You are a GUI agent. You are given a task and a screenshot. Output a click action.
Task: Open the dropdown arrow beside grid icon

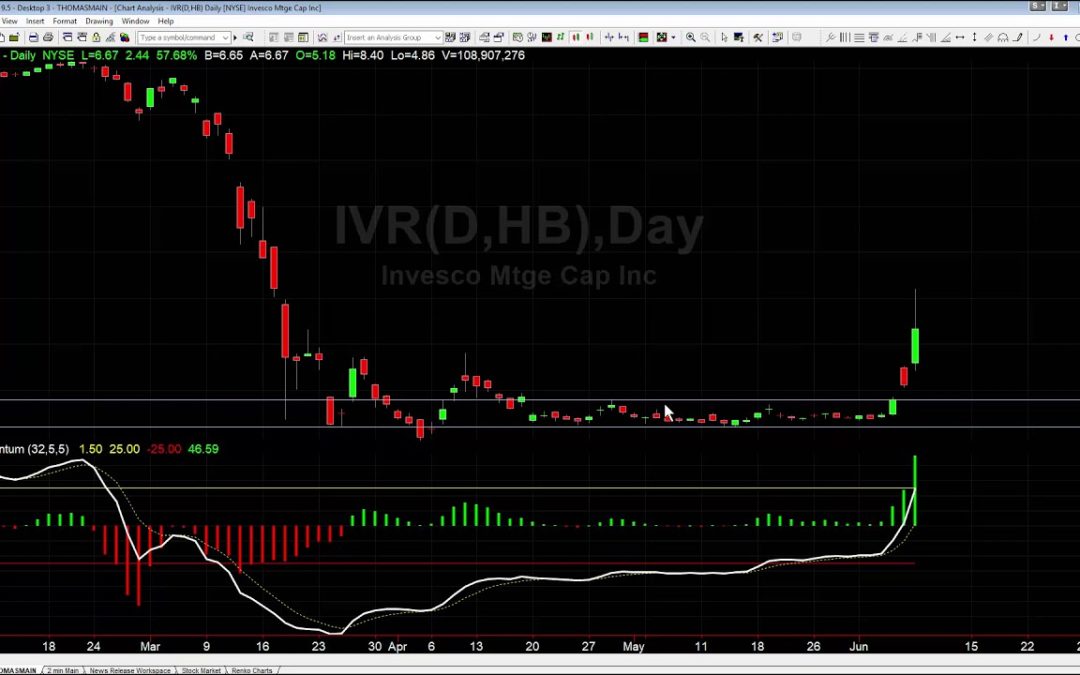pyautogui.click(x=674, y=37)
